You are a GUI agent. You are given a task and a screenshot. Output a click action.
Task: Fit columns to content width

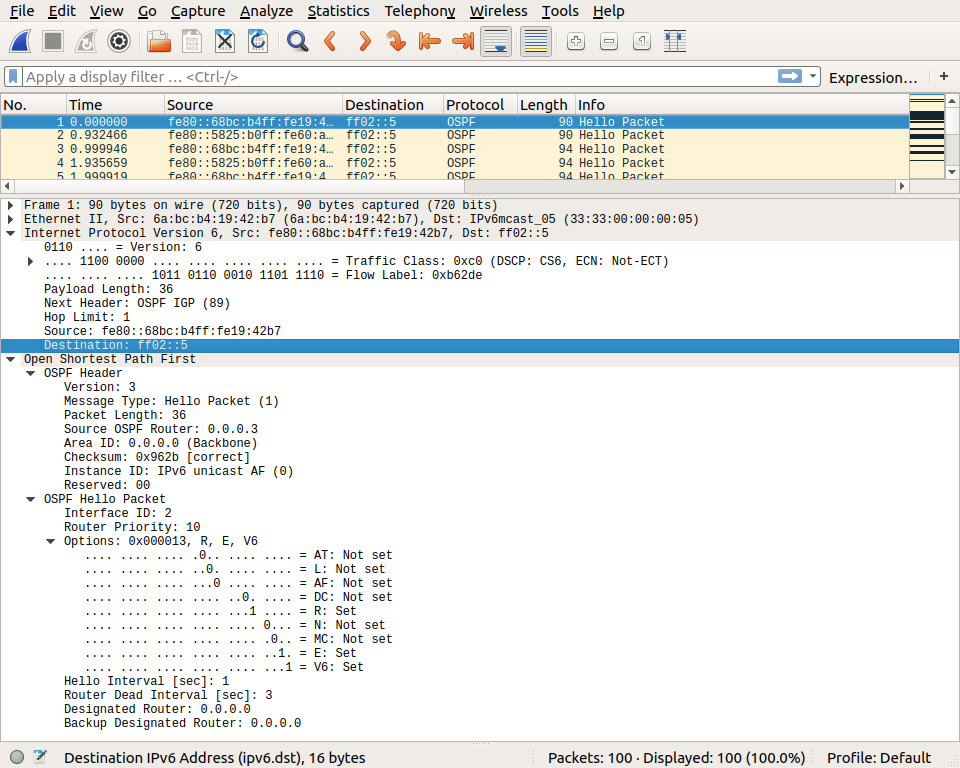675,42
